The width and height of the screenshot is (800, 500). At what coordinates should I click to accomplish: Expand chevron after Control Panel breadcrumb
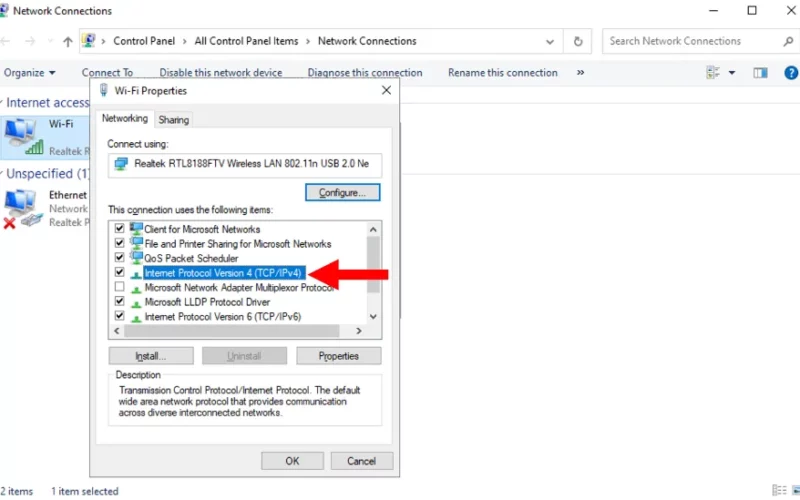tap(185, 41)
